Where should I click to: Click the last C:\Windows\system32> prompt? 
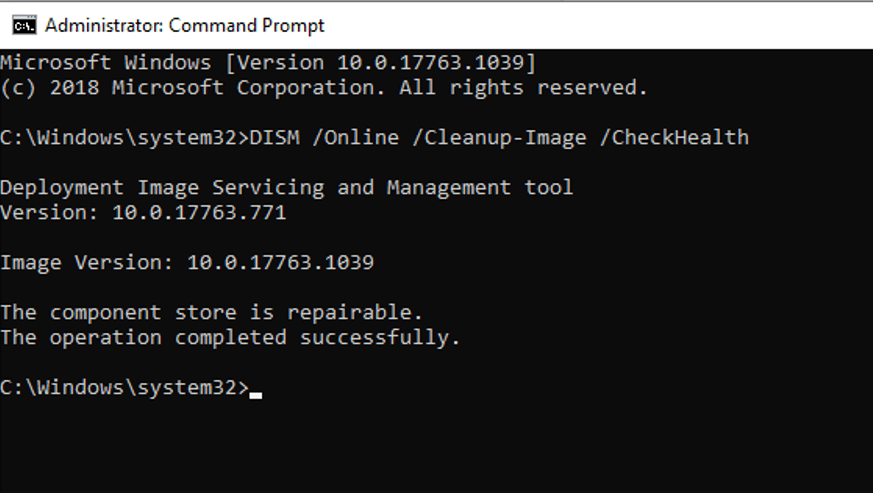[124, 388]
